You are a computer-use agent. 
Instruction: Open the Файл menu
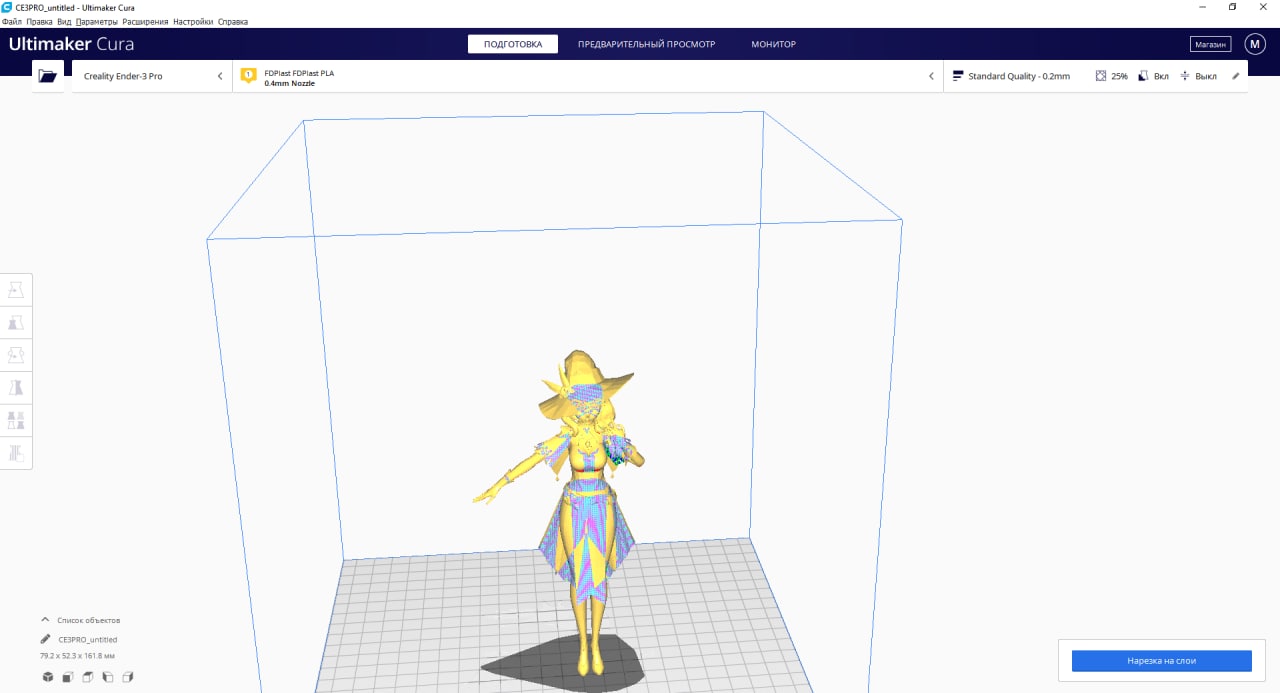click(x=12, y=21)
